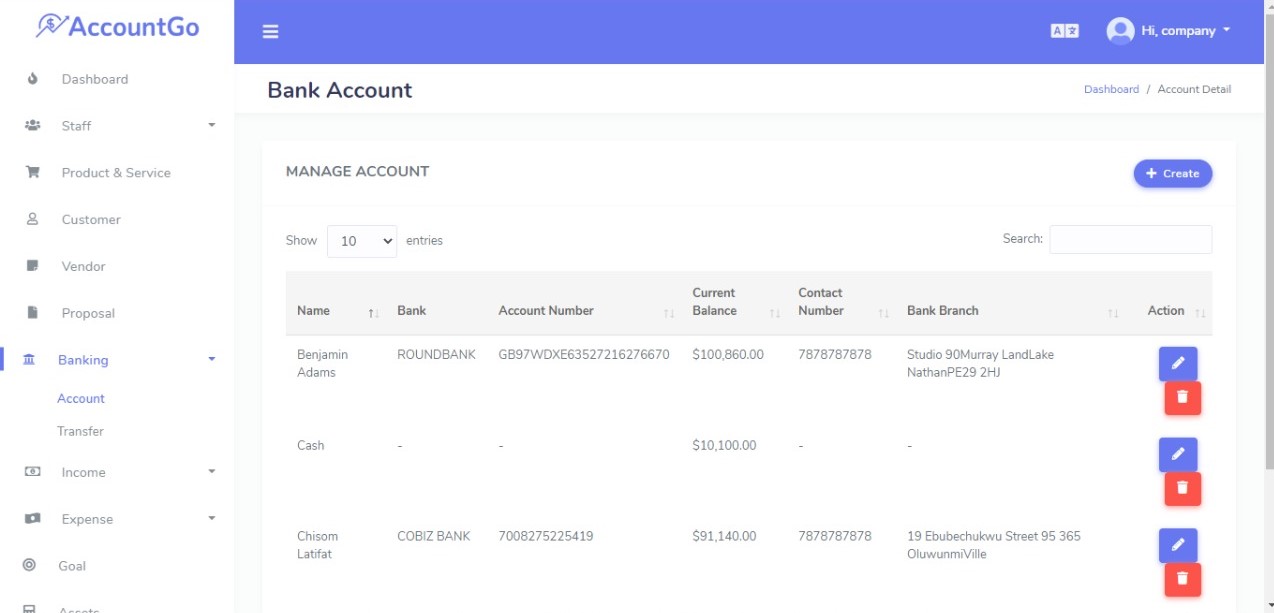Delete the Cash account with trash icon
The height and width of the screenshot is (613, 1274).
click(1183, 488)
